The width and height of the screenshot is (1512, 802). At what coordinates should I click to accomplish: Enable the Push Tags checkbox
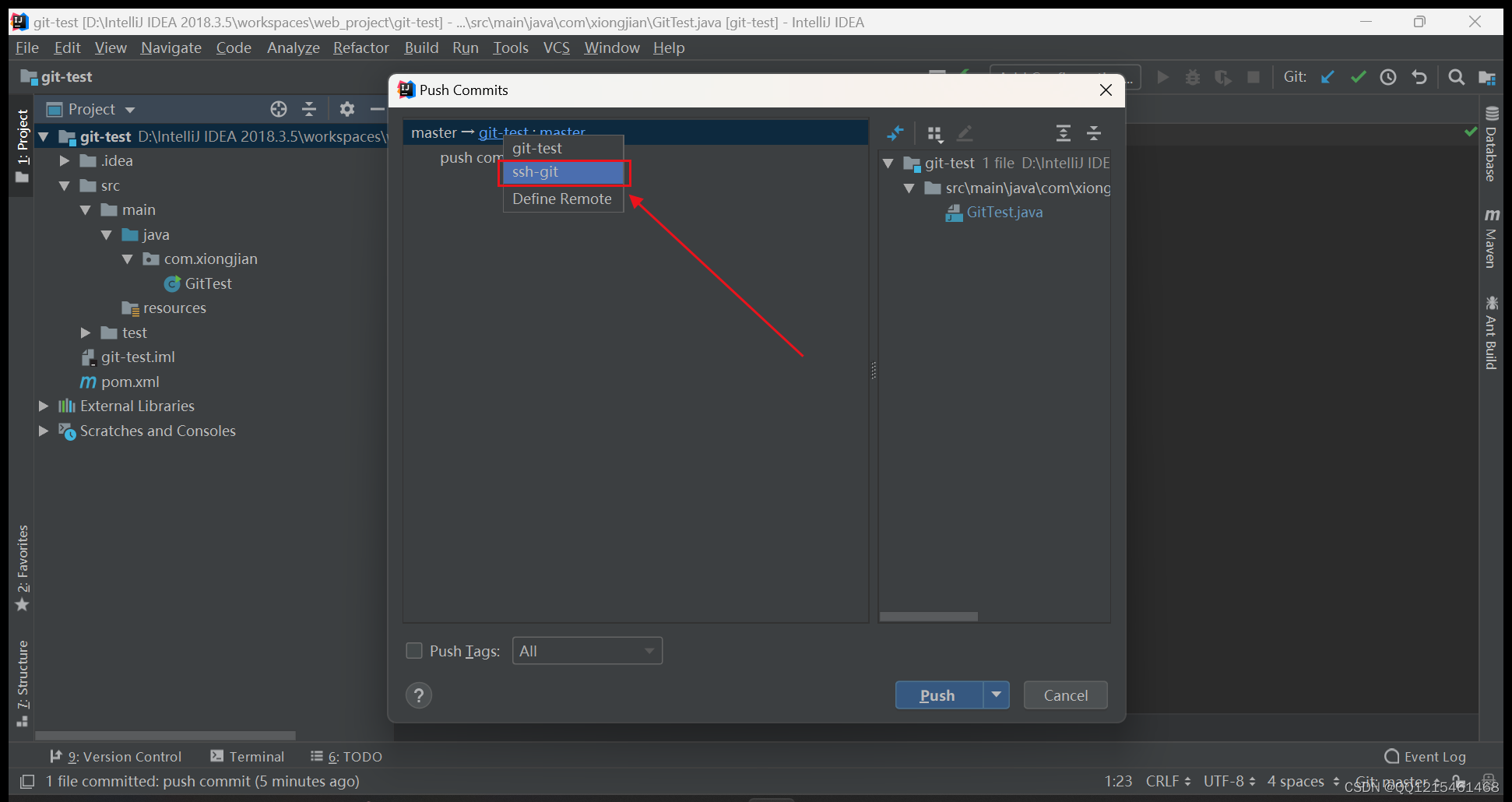414,651
